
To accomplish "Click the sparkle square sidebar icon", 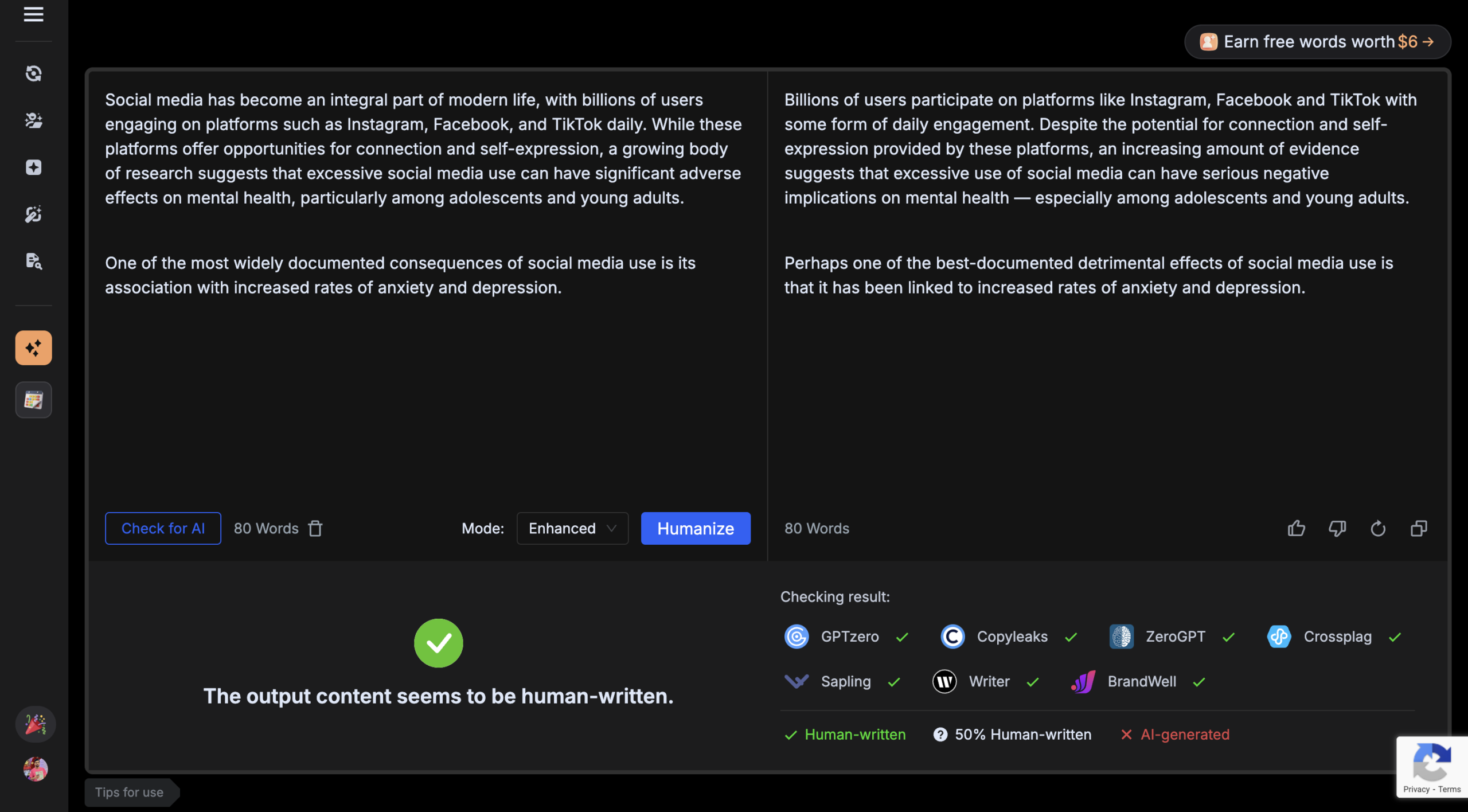I will pyautogui.click(x=33, y=167).
